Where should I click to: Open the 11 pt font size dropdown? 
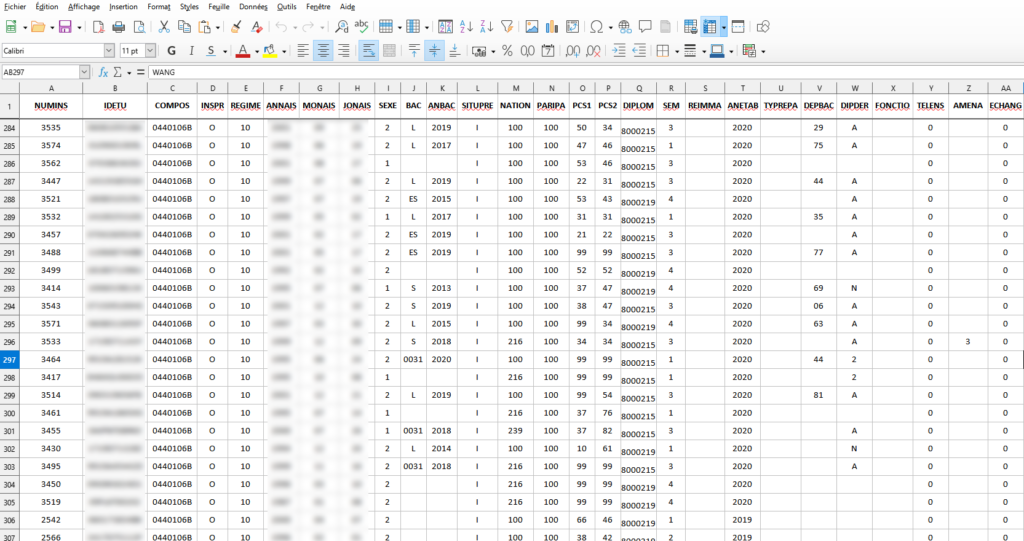(x=151, y=51)
